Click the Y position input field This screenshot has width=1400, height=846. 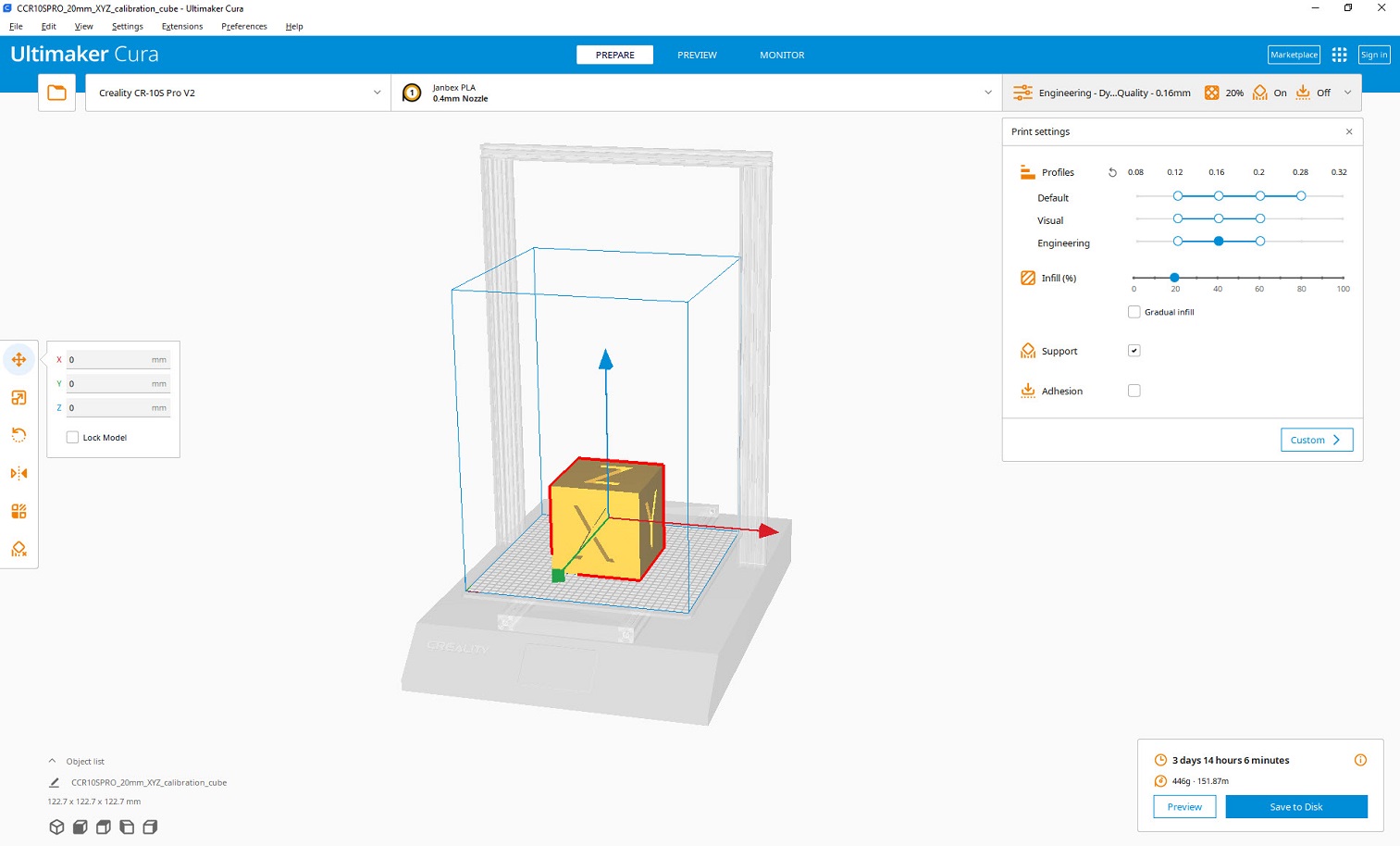point(118,383)
